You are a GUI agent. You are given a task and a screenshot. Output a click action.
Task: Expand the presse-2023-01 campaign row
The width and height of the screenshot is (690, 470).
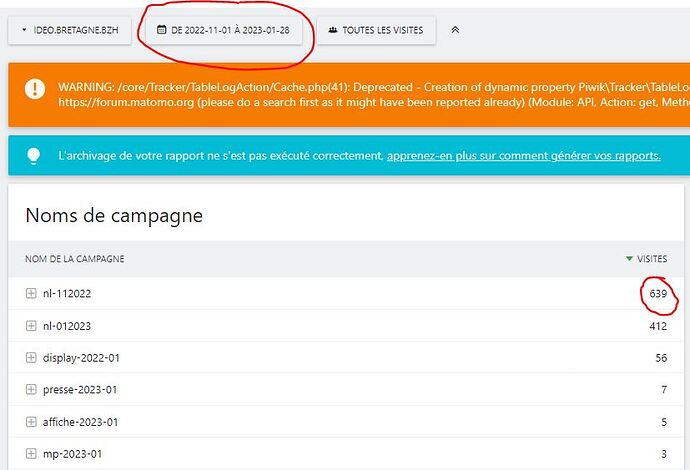[x=31, y=389]
